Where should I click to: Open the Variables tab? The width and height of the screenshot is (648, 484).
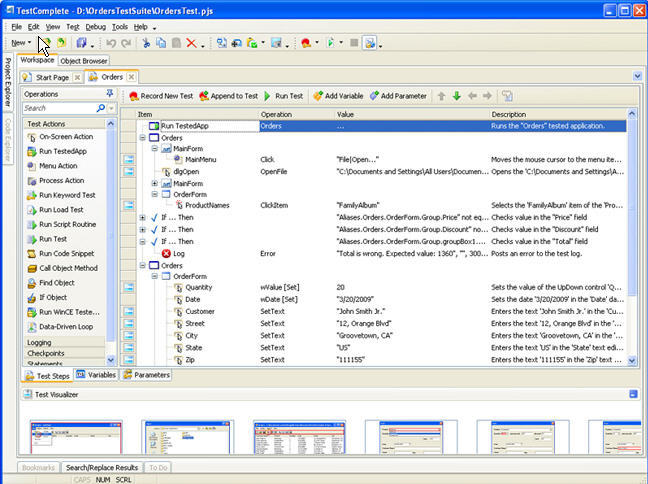96,375
